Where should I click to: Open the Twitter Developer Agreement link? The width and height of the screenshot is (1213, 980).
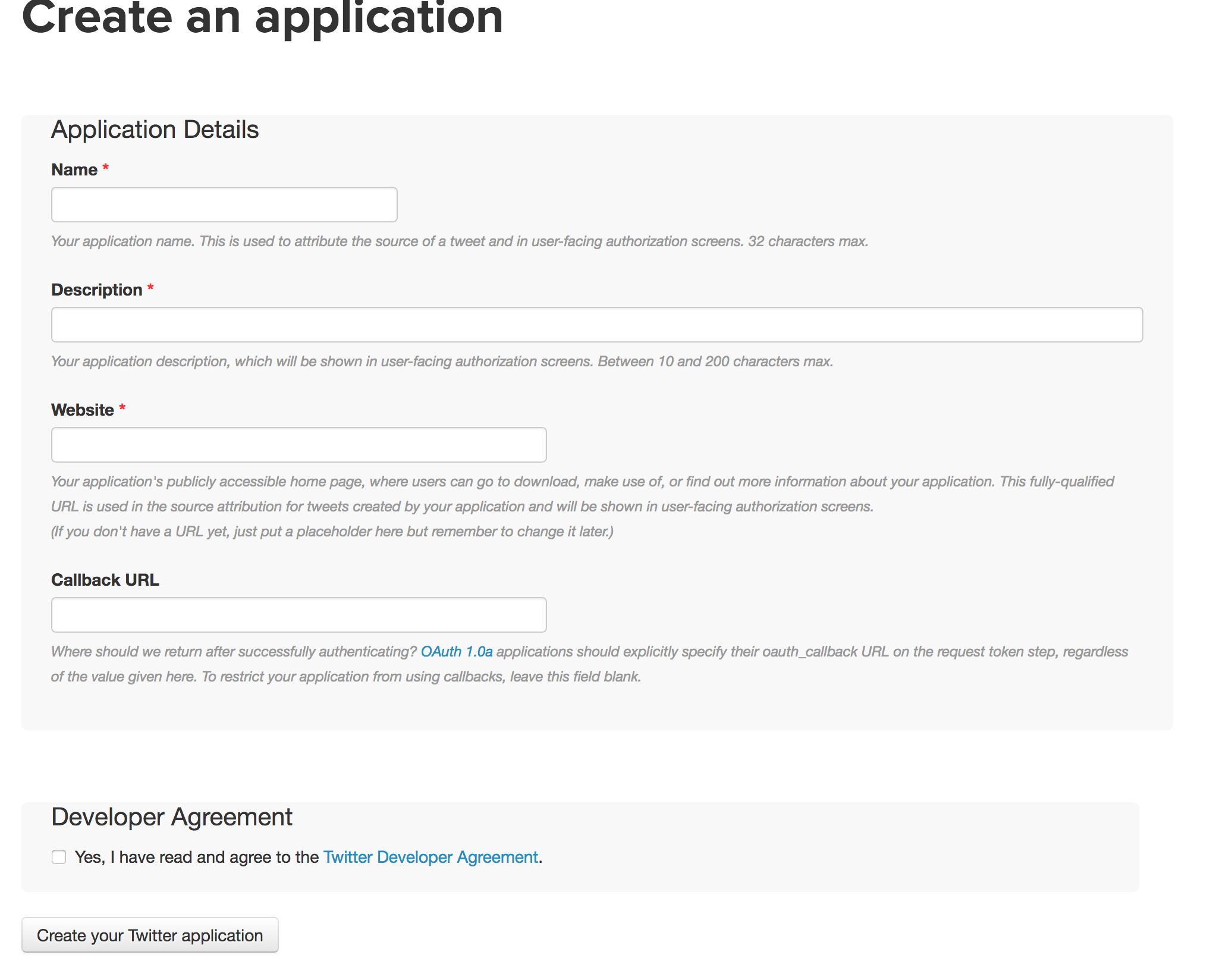pos(430,857)
